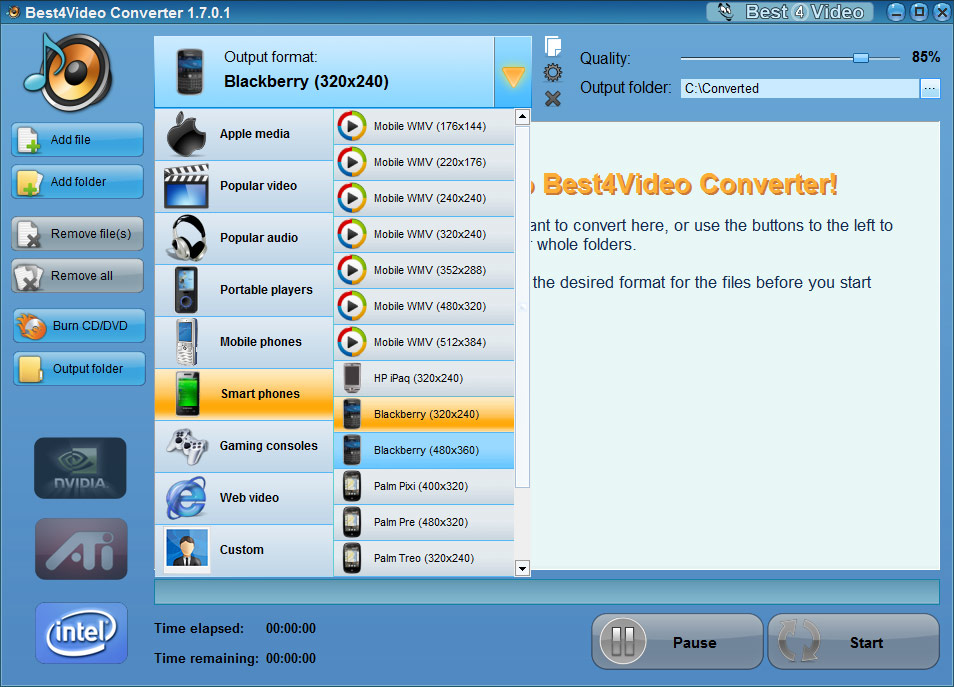
Task: Select Palm Pixi (400x320) format
Action: (x=424, y=486)
